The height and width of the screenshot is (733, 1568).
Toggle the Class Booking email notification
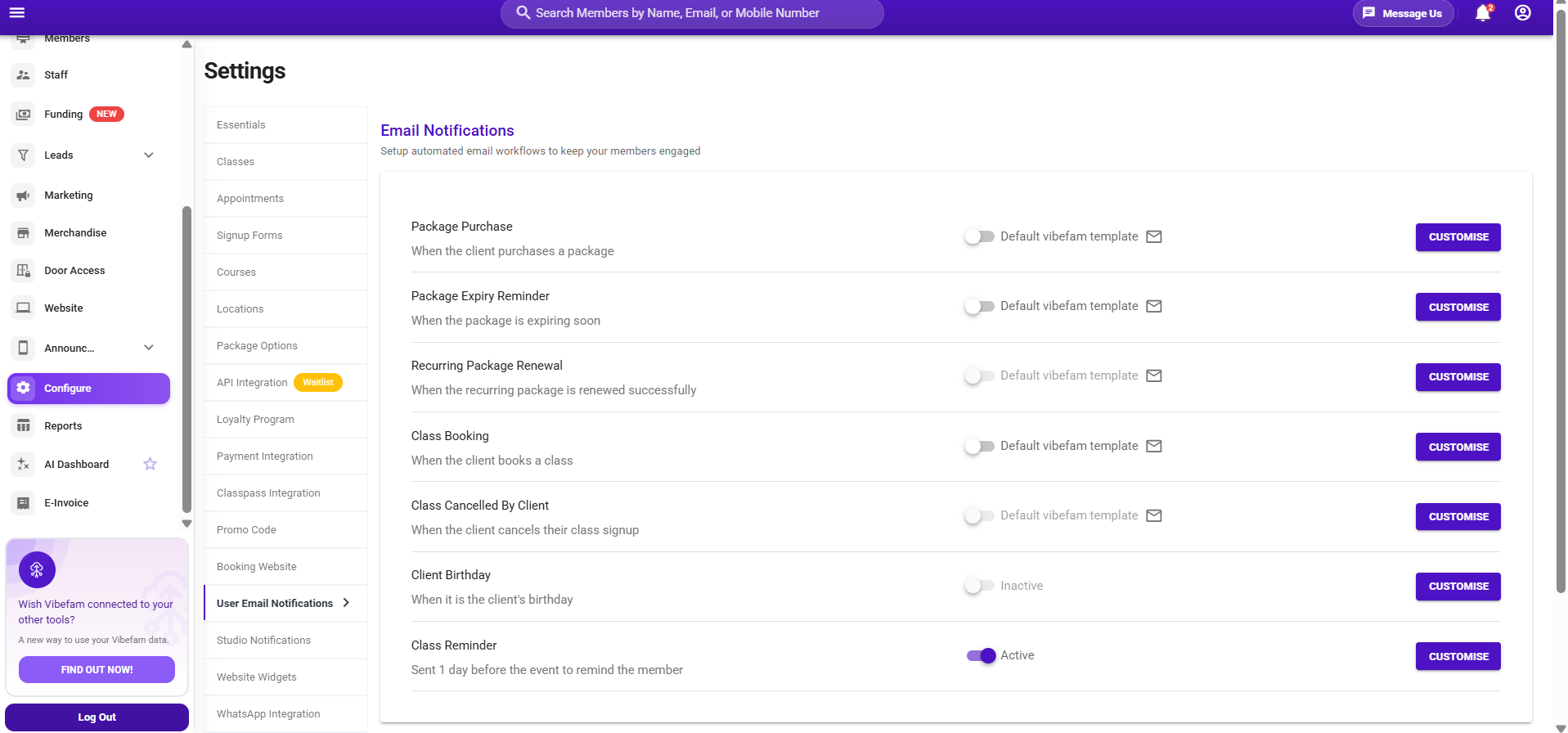coord(979,446)
